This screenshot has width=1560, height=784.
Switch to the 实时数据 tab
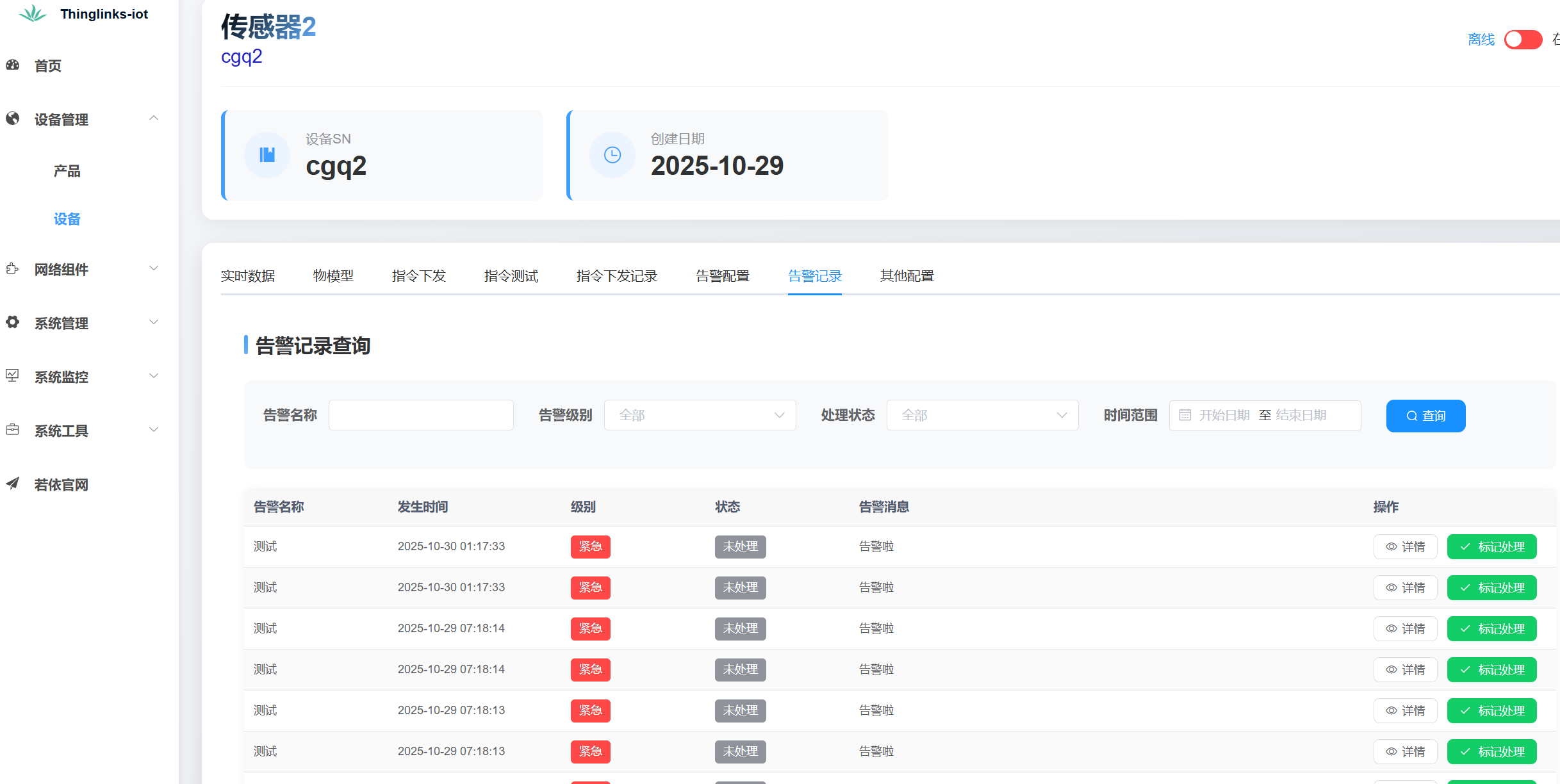point(248,276)
